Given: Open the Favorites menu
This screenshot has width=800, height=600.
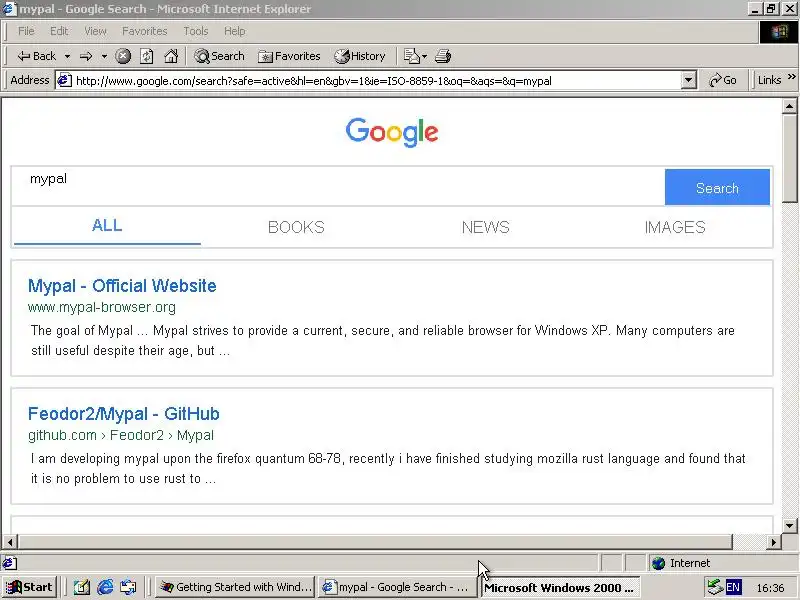Looking at the screenshot, I should click(x=144, y=31).
